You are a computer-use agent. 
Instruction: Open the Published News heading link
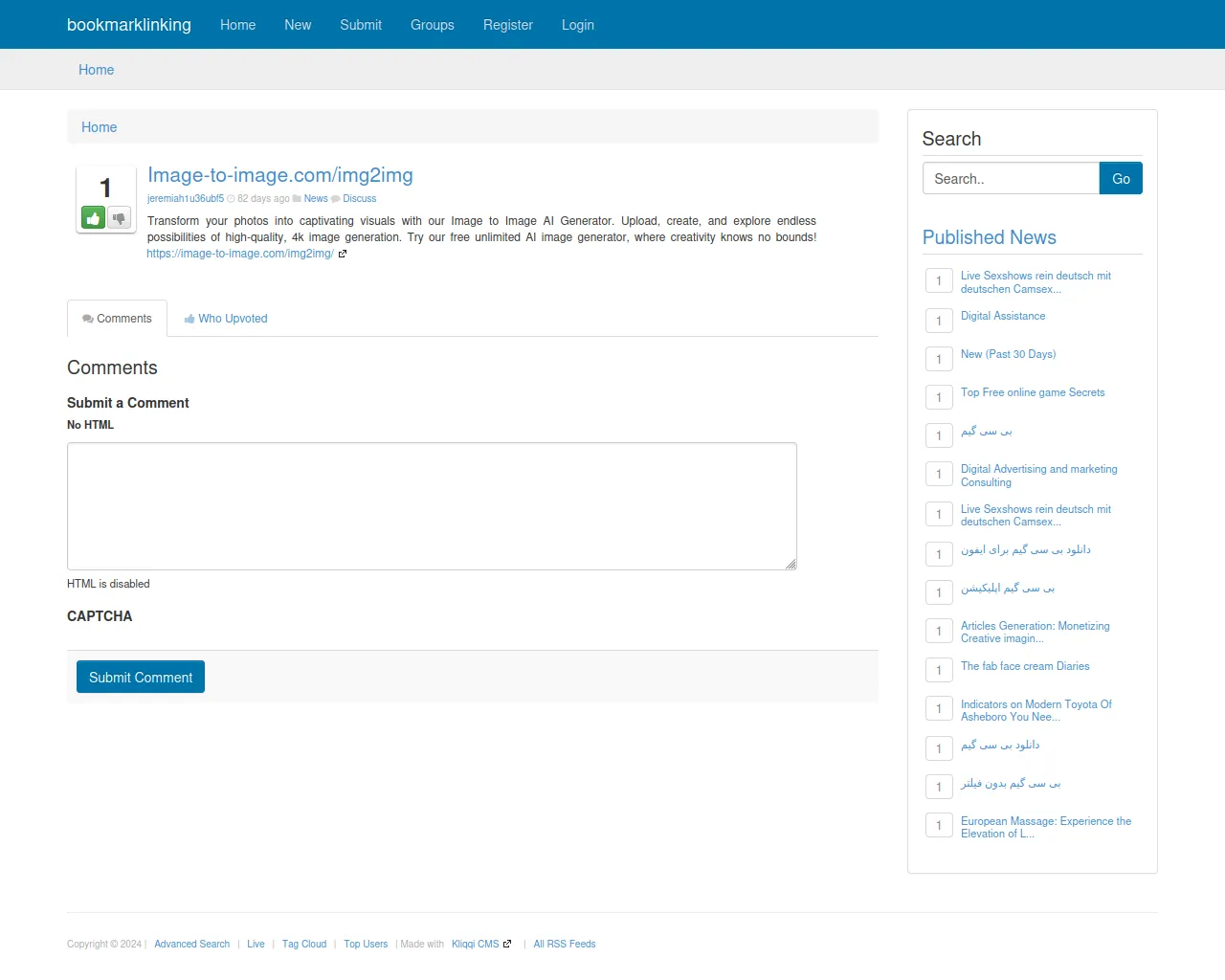(990, 237)
